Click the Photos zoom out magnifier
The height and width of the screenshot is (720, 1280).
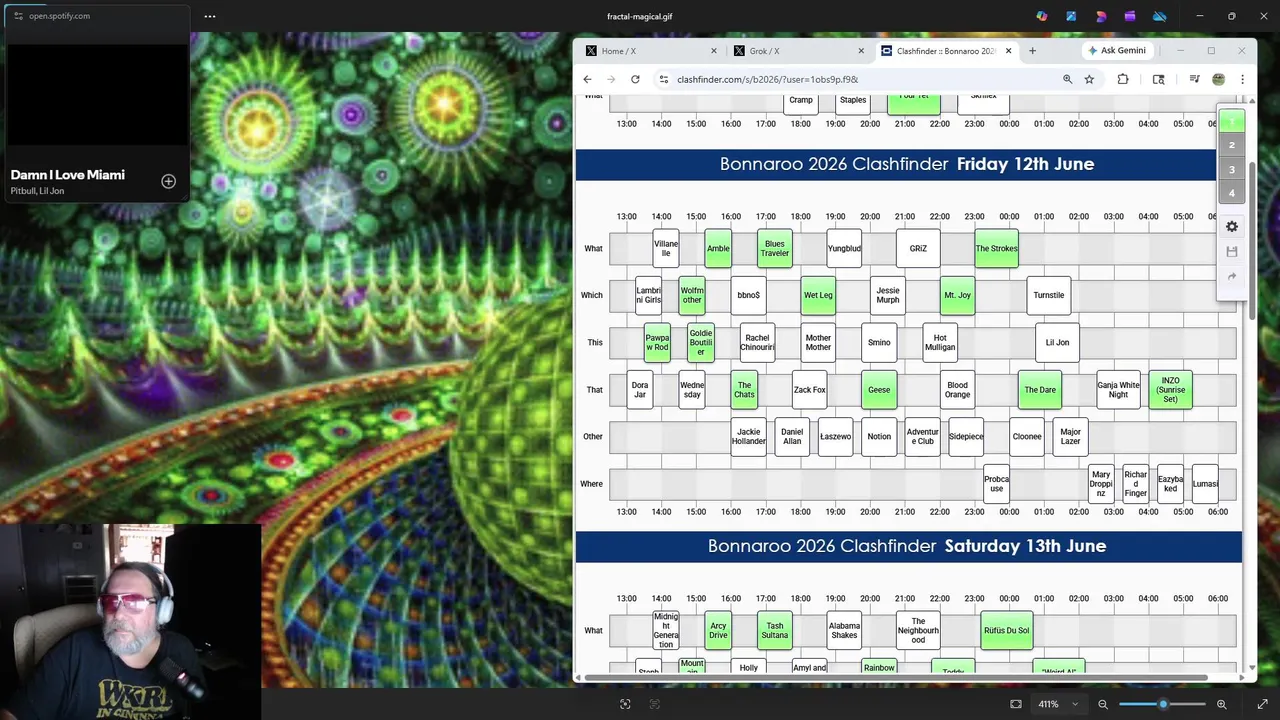[1103, 704]
